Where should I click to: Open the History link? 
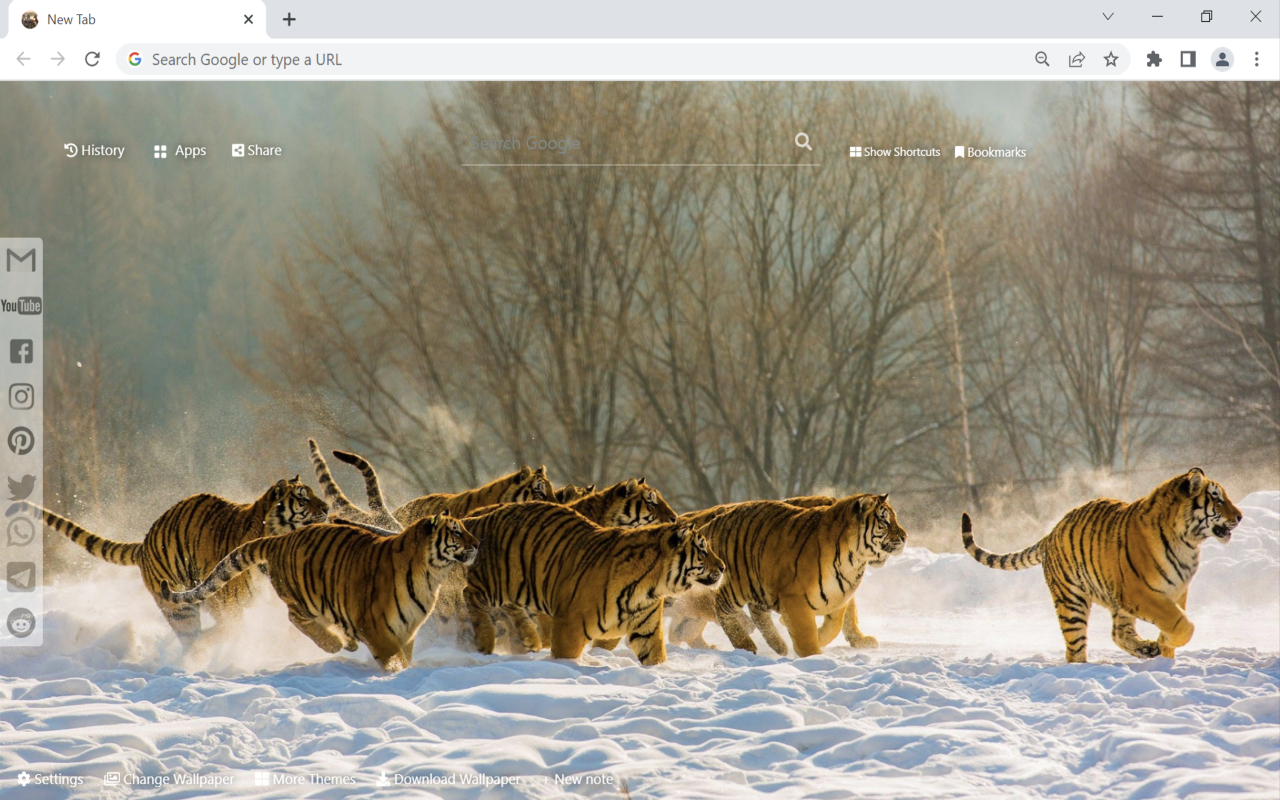tap(94, 150)
